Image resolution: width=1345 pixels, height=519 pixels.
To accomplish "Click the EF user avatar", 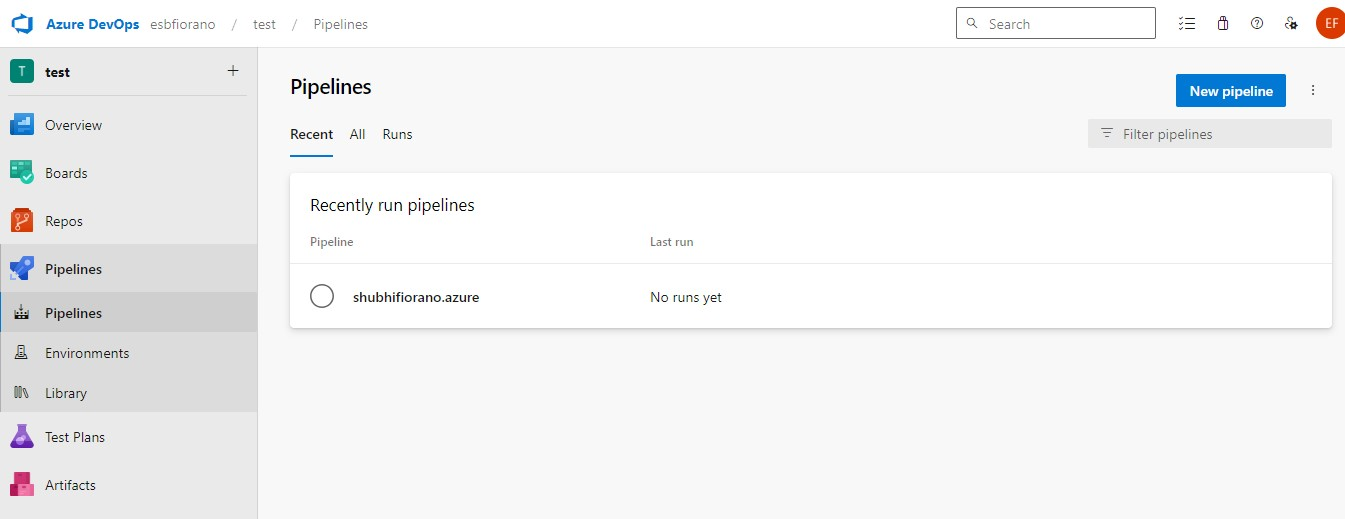I will coord(1330,24).
